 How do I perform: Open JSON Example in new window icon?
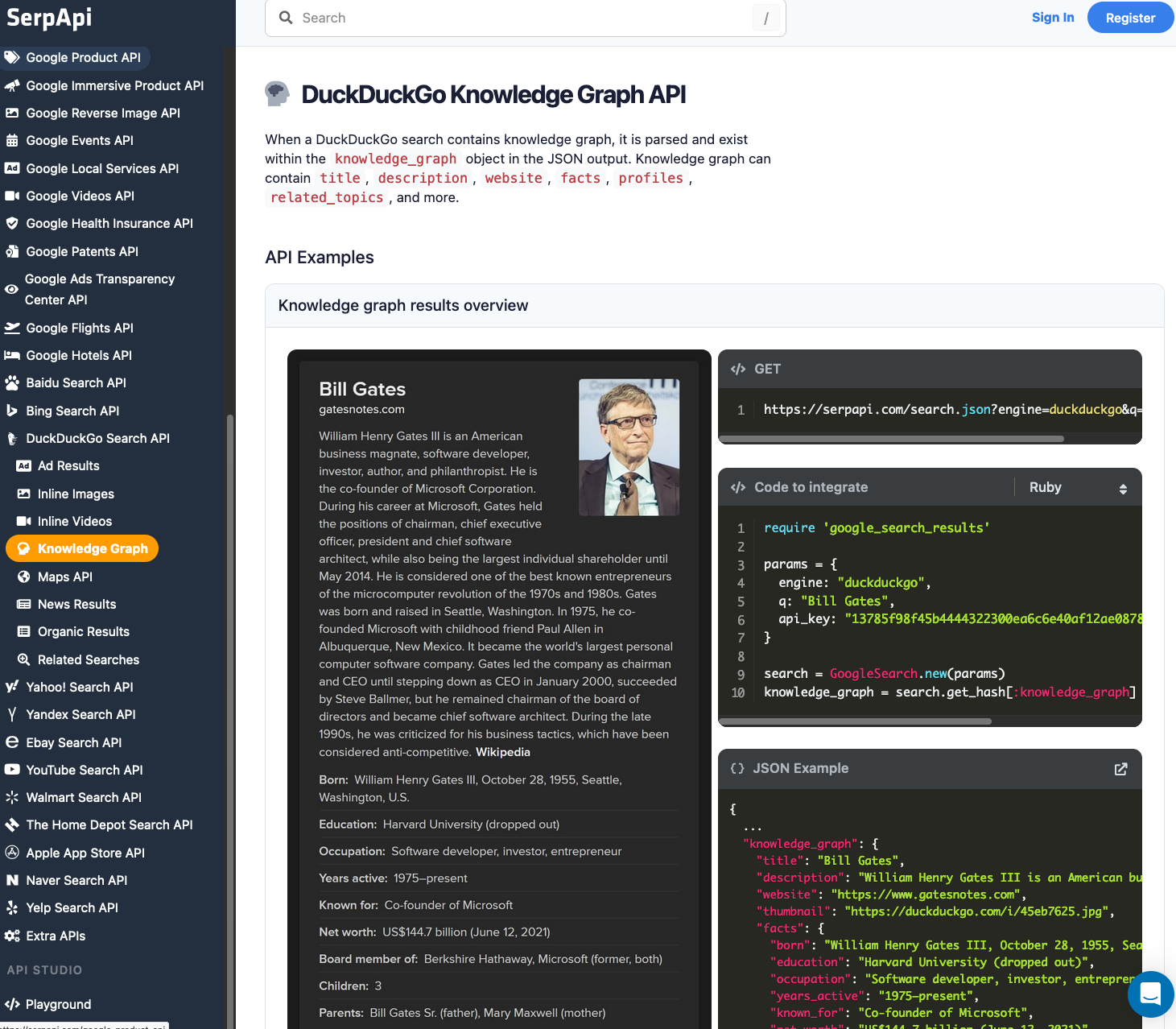pos(1120,769)
